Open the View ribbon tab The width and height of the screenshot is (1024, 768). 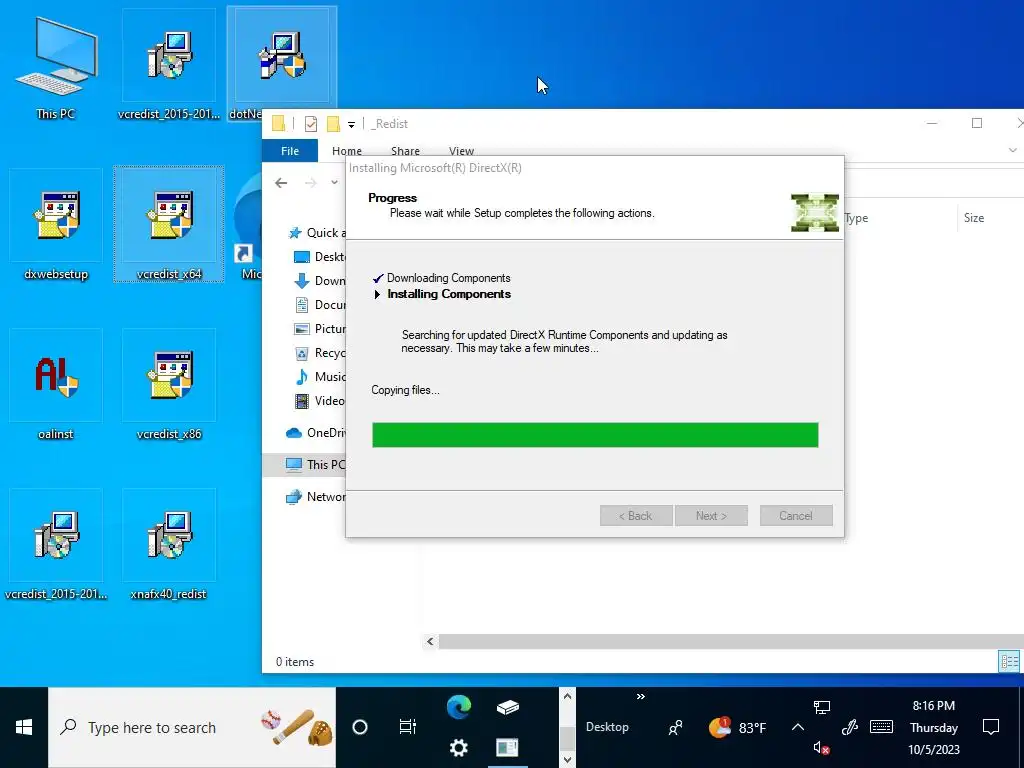(x=461, y=151)
